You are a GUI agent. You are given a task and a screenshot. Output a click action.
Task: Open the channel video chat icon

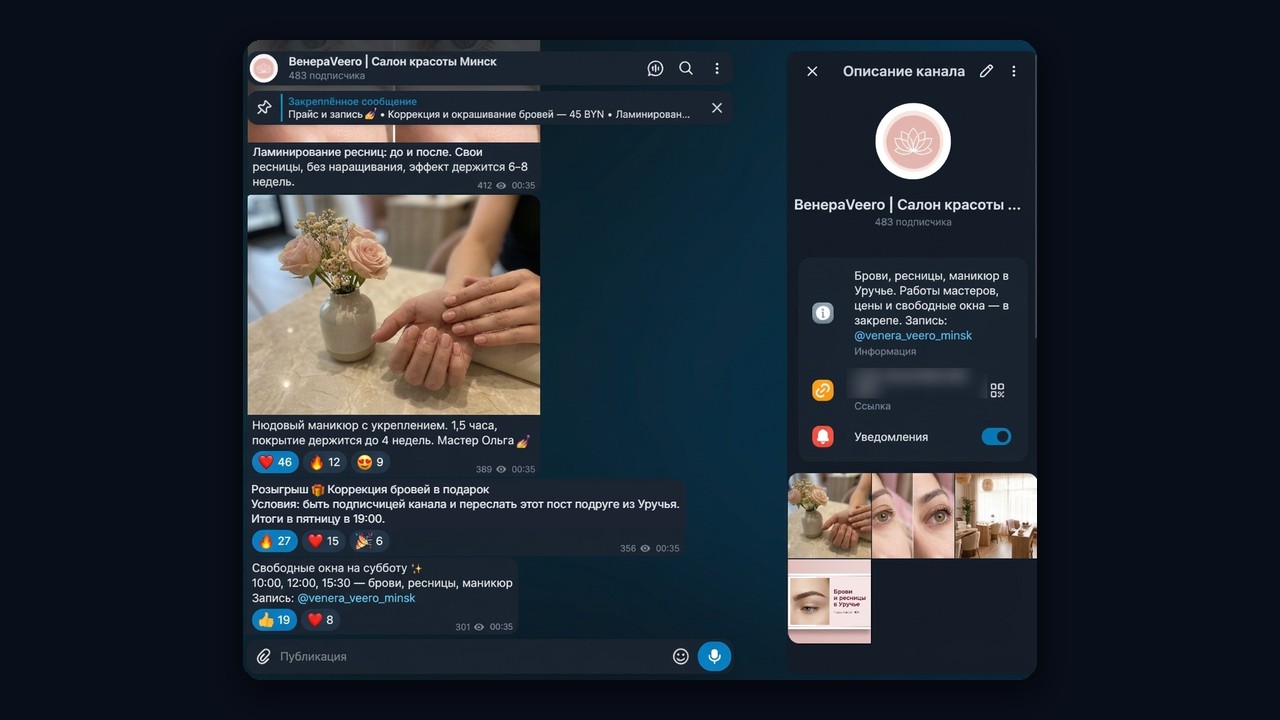656,69
